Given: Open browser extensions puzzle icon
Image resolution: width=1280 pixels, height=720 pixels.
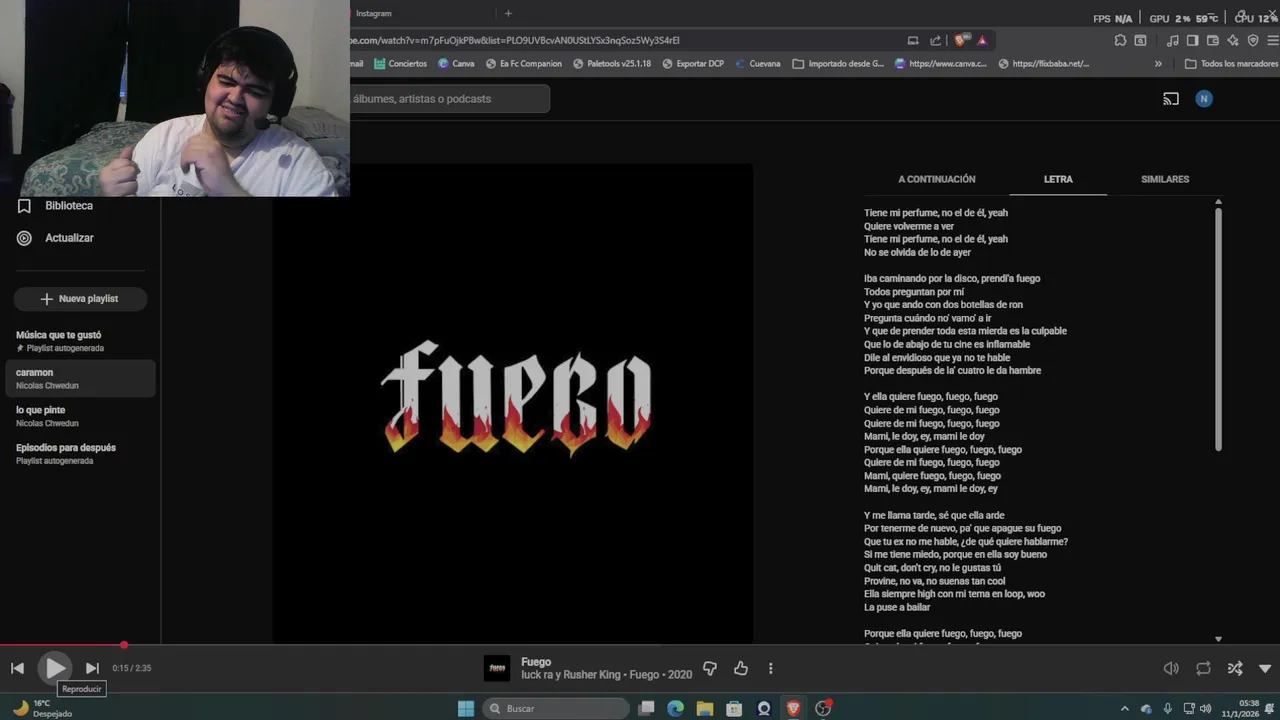Looking at the screenshot, I should click(1120, 40).
